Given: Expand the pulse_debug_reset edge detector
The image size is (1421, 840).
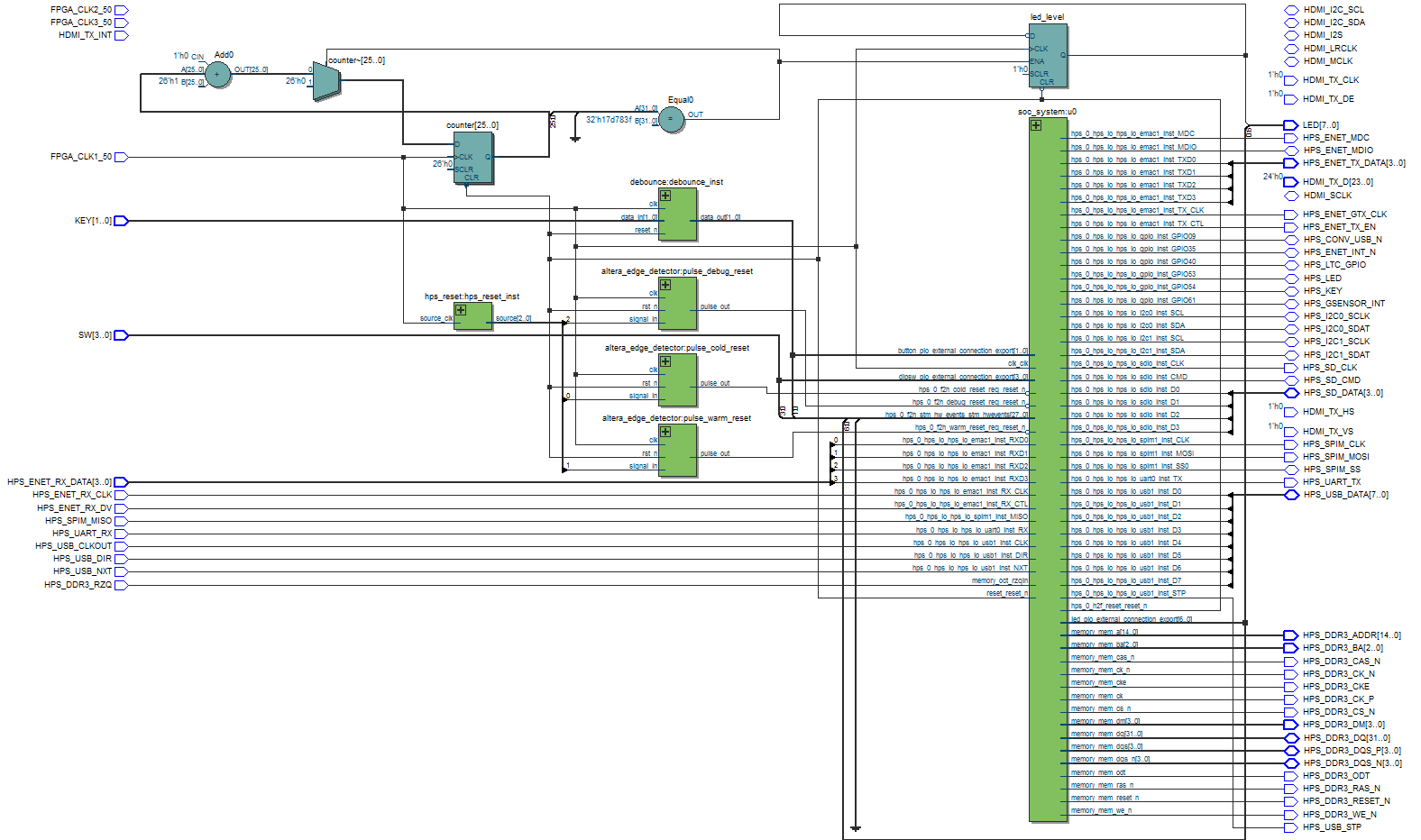Looking at the screenshot, I should click(665, 285).
